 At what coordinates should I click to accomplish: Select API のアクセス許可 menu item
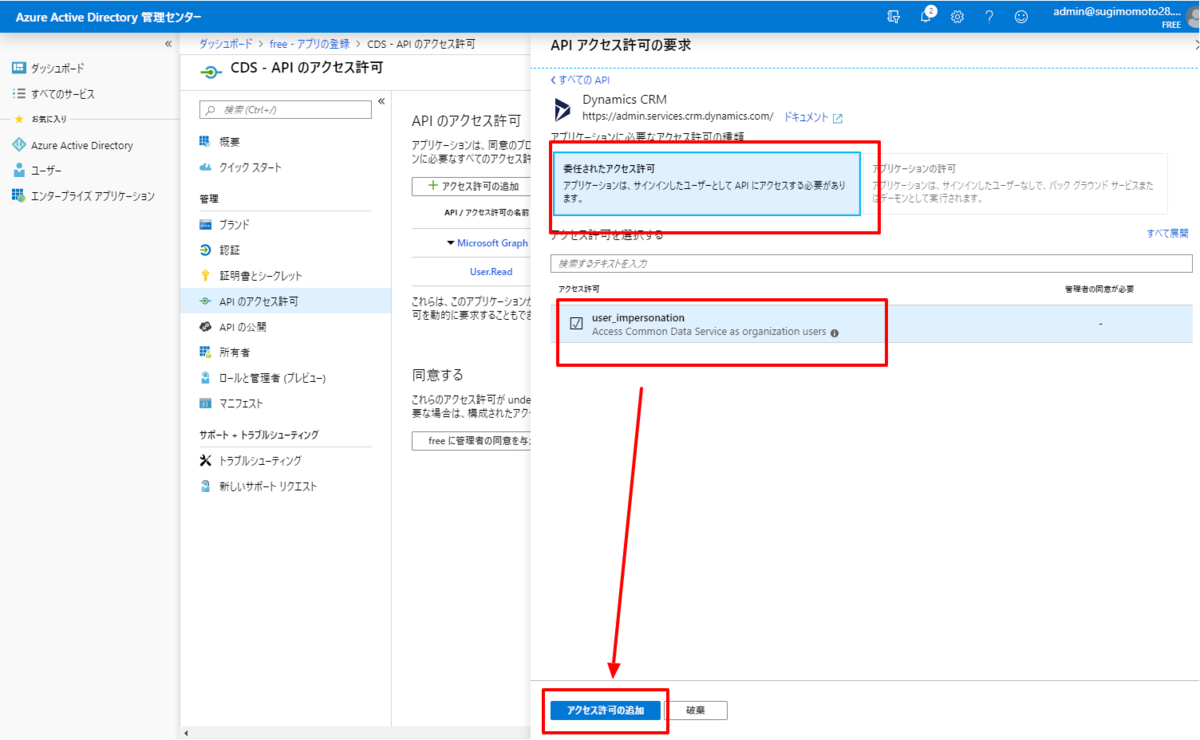pos(286,301)
